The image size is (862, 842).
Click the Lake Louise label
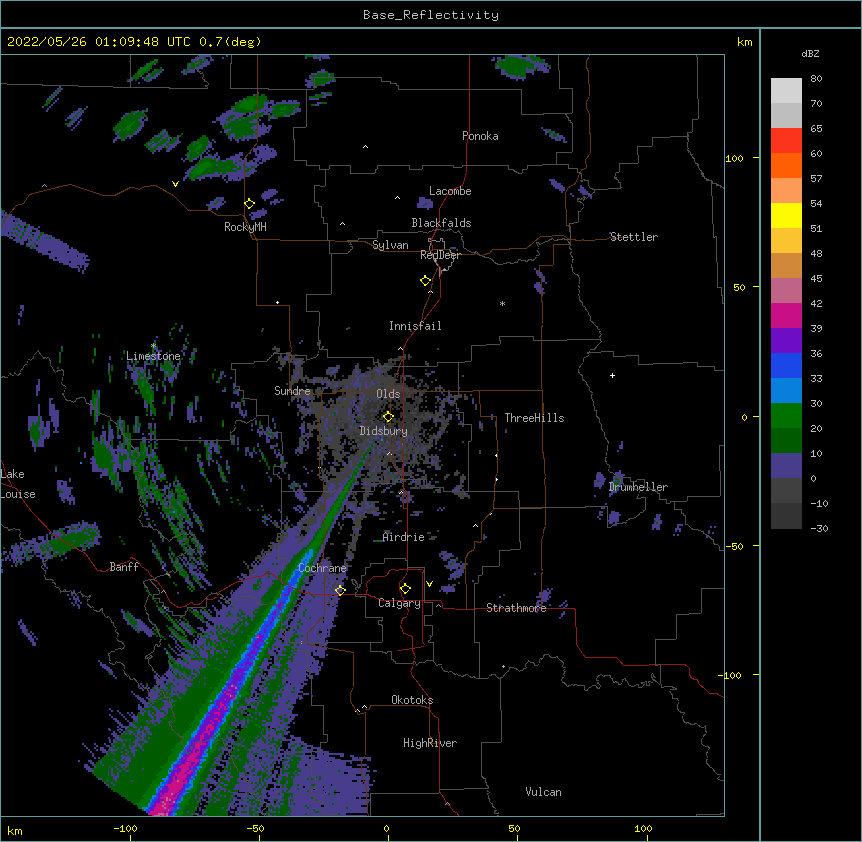(x=18, y=484)
